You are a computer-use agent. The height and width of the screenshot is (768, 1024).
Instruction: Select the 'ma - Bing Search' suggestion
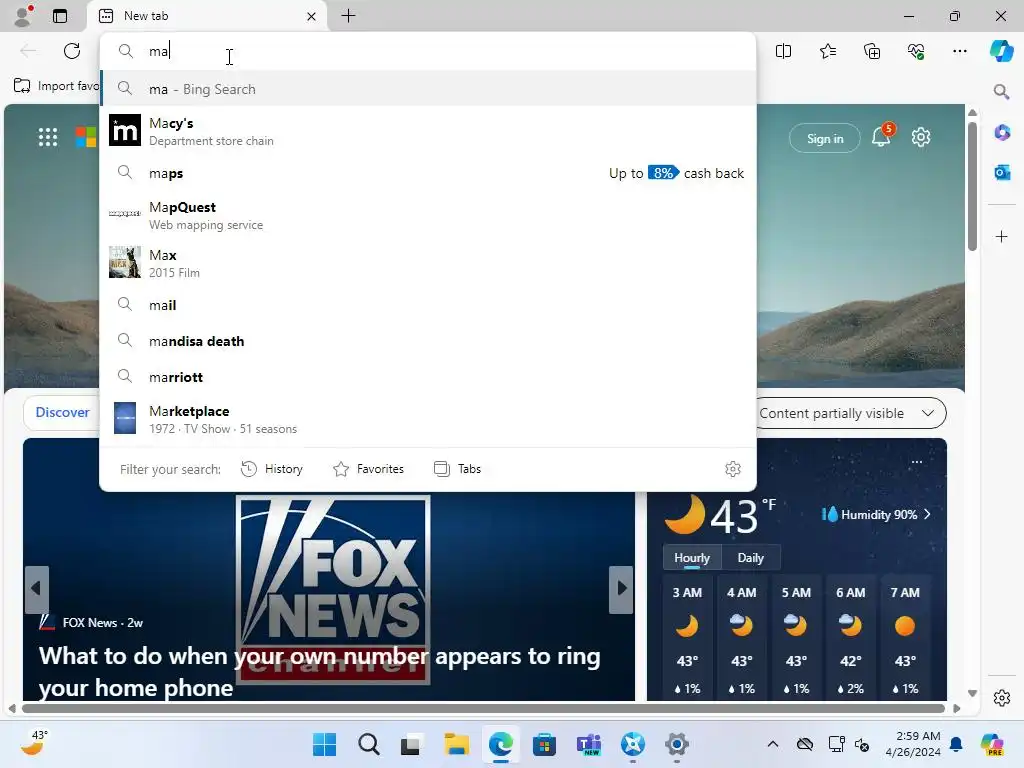tap(428, 89)
